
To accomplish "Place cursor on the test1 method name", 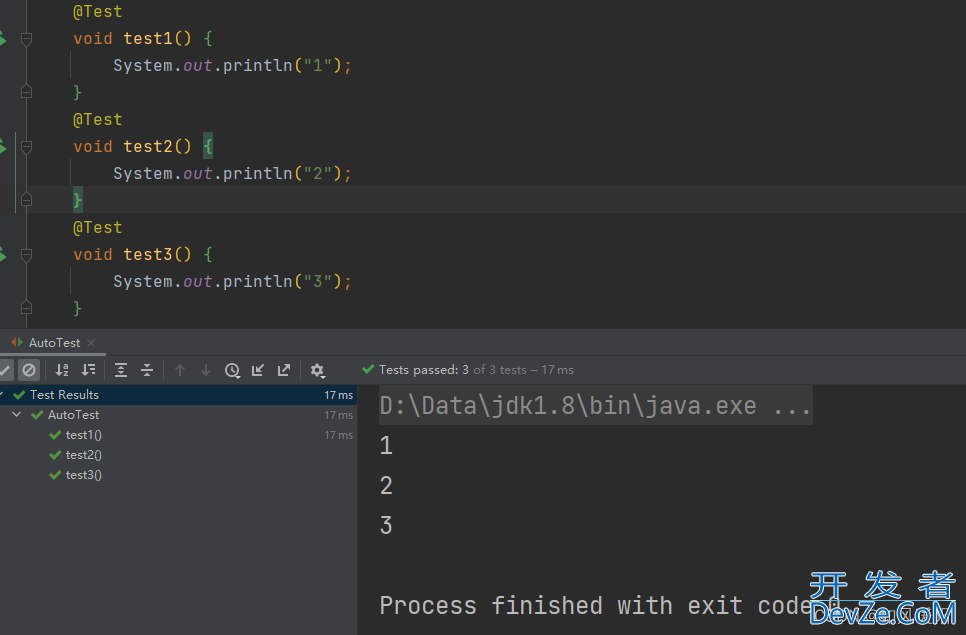I will (x=148, y=39).
